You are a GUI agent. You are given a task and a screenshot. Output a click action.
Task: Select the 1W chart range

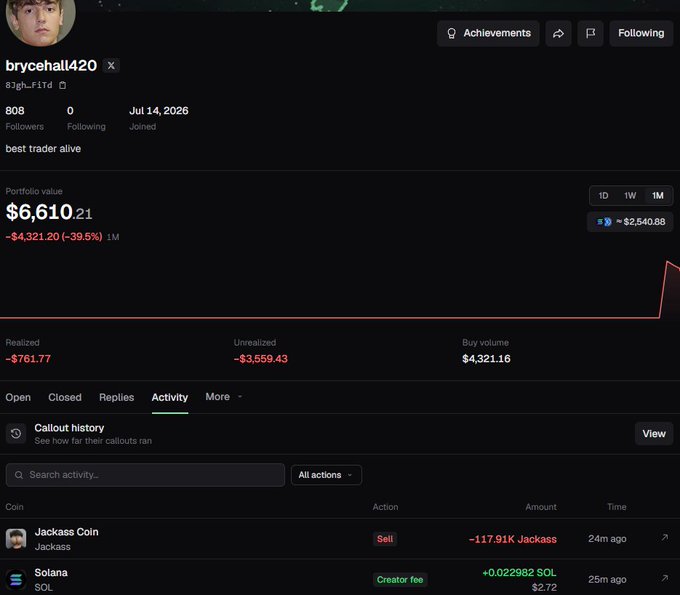(x=630, y=196)
